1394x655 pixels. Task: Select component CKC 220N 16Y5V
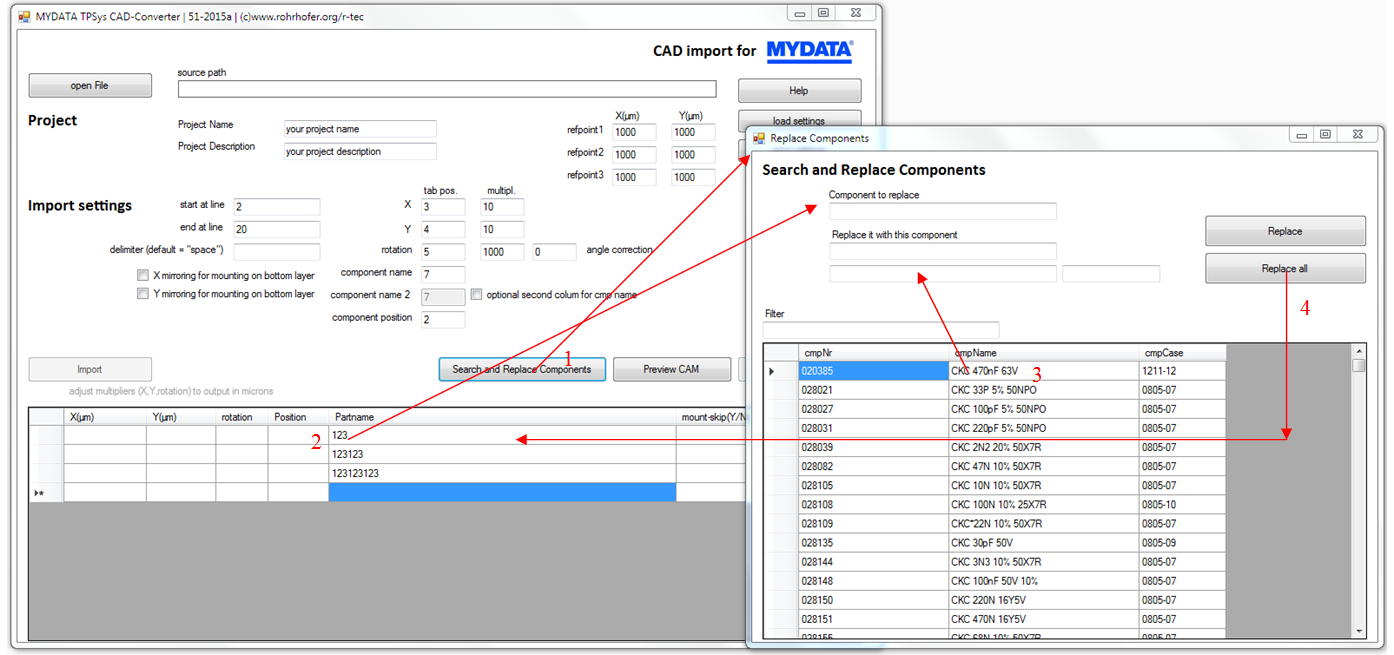(1044, 600)
